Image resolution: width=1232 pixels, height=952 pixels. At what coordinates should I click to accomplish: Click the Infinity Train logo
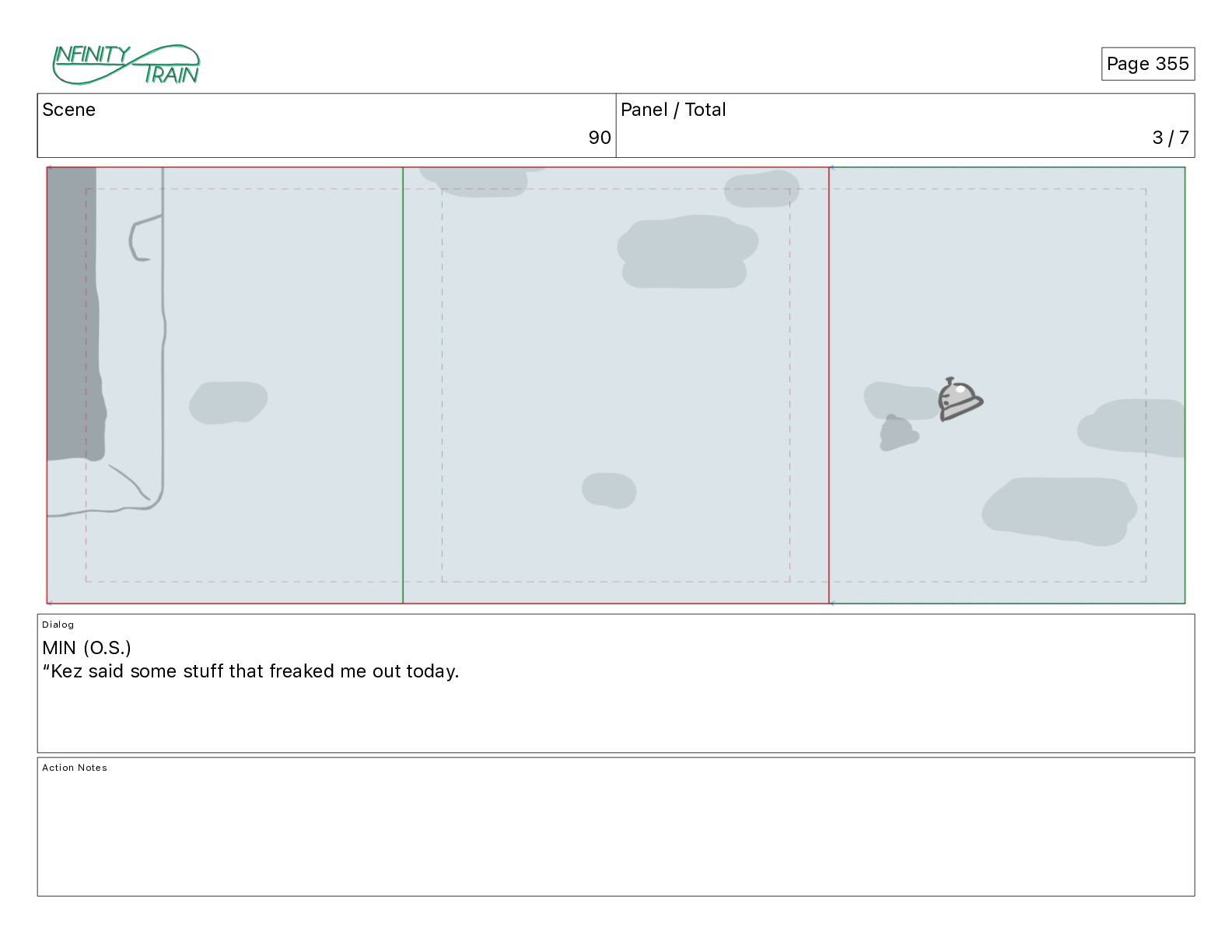126,65
